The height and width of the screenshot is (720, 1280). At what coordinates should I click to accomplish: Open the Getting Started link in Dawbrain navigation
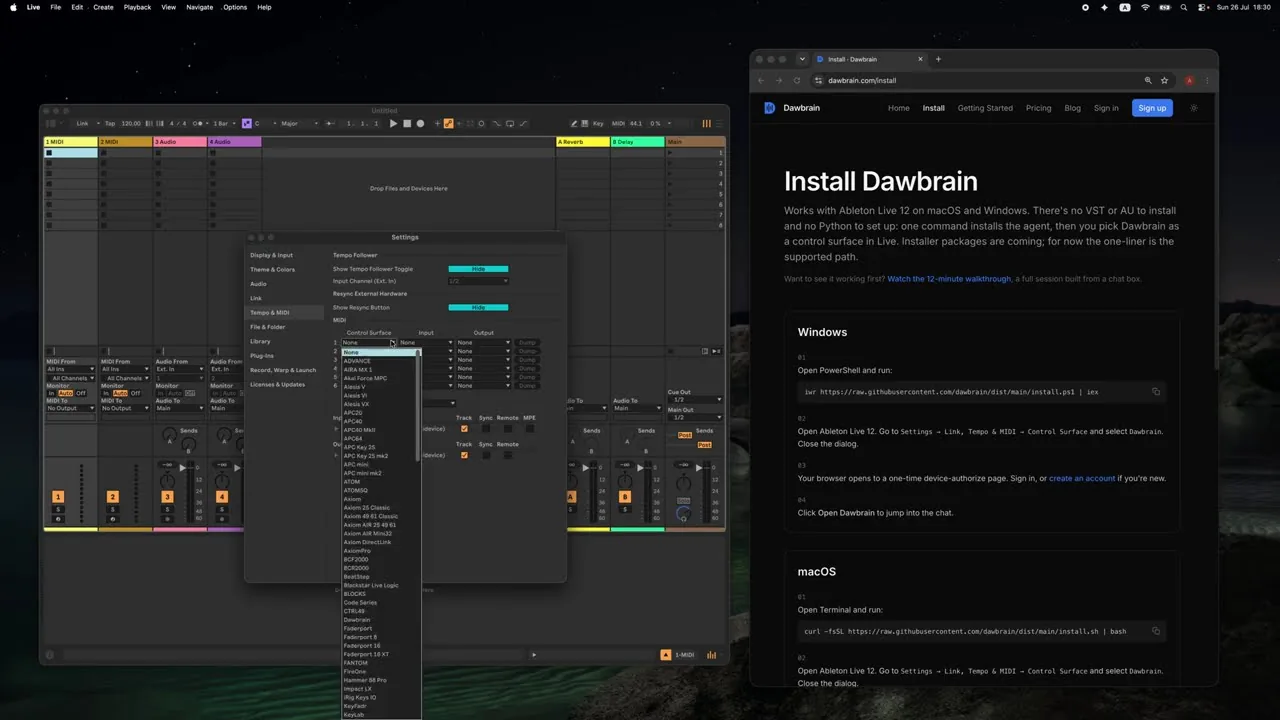point(985,108)
